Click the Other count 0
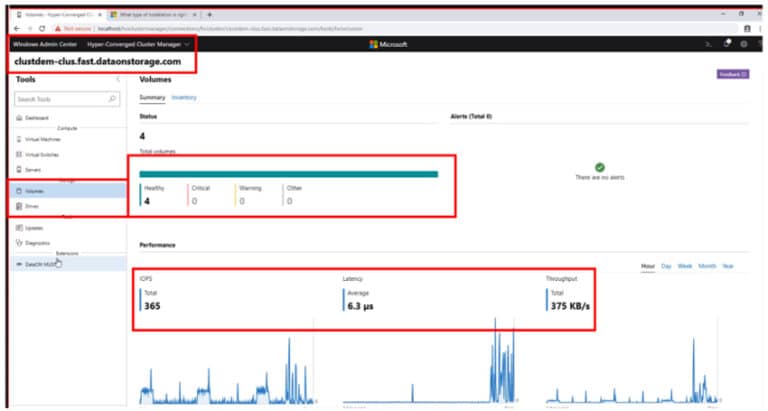The height and width of the screenshot is (411, 768). pyautogui.click(x=289, y=201)
